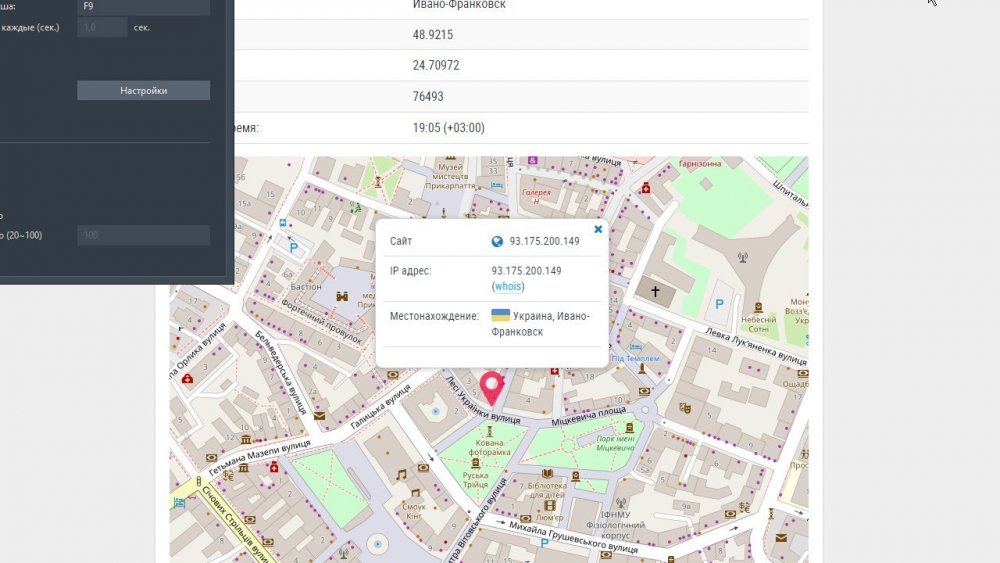Click the Левка Лук'яненка вулиця label

(x=756, y=347)
